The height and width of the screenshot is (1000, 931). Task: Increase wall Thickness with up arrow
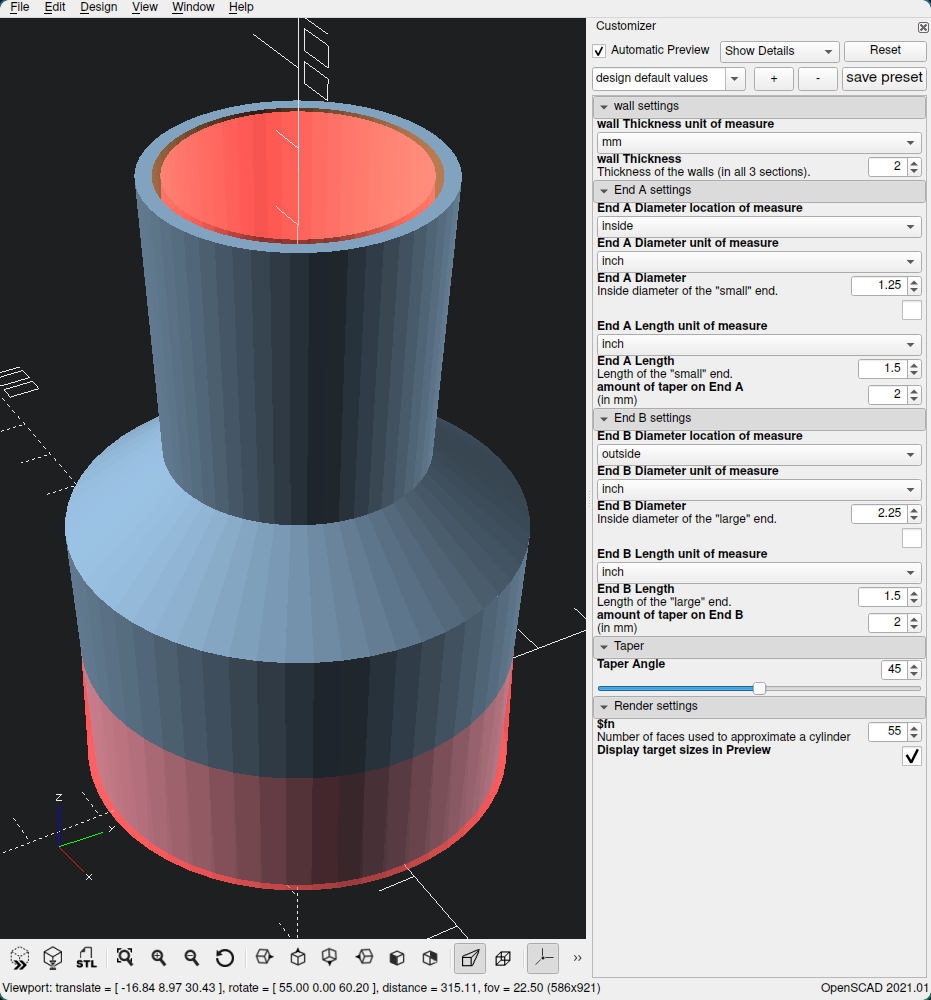tap(914, 163)
